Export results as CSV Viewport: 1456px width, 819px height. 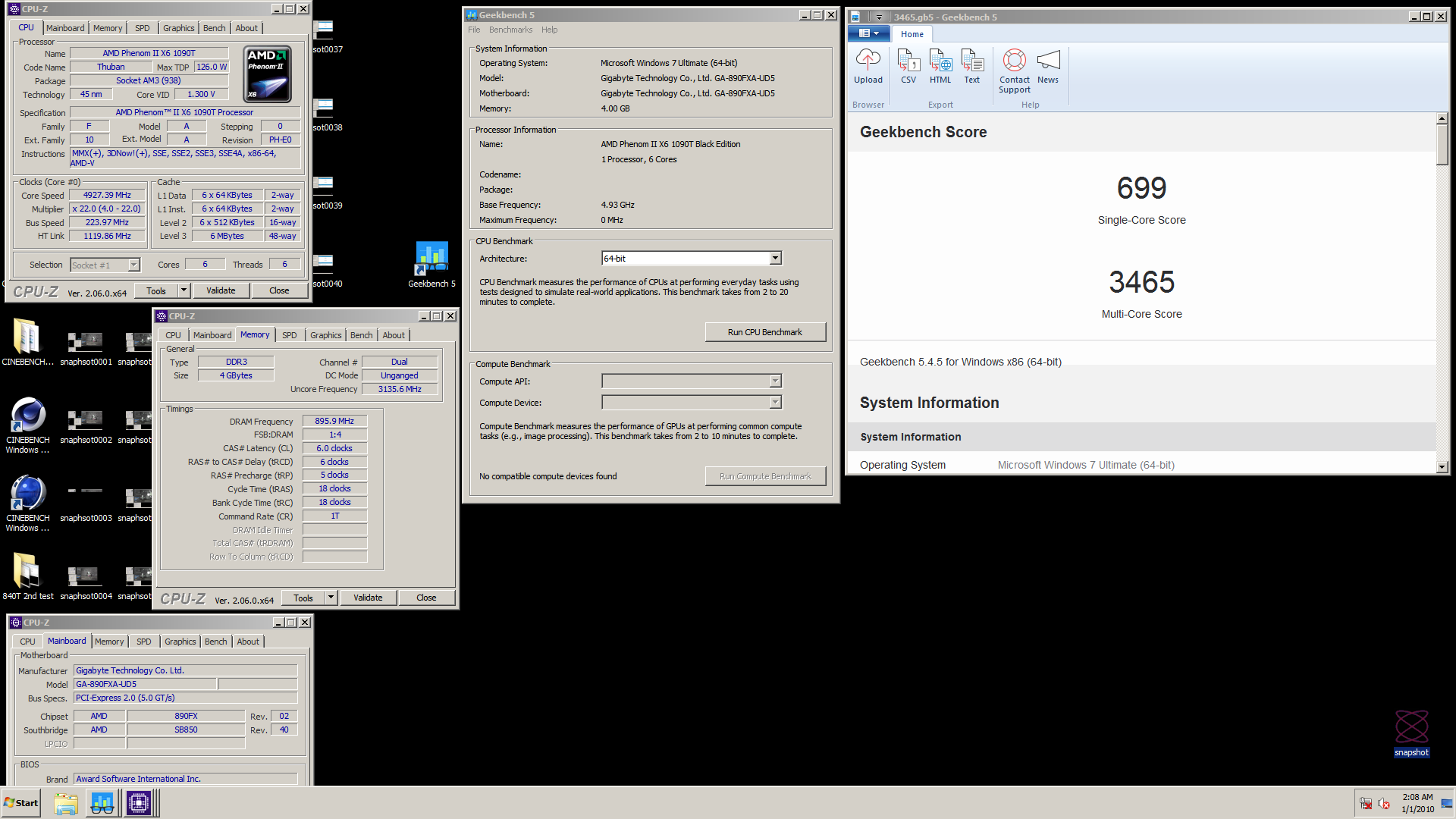tap(908, 67)
